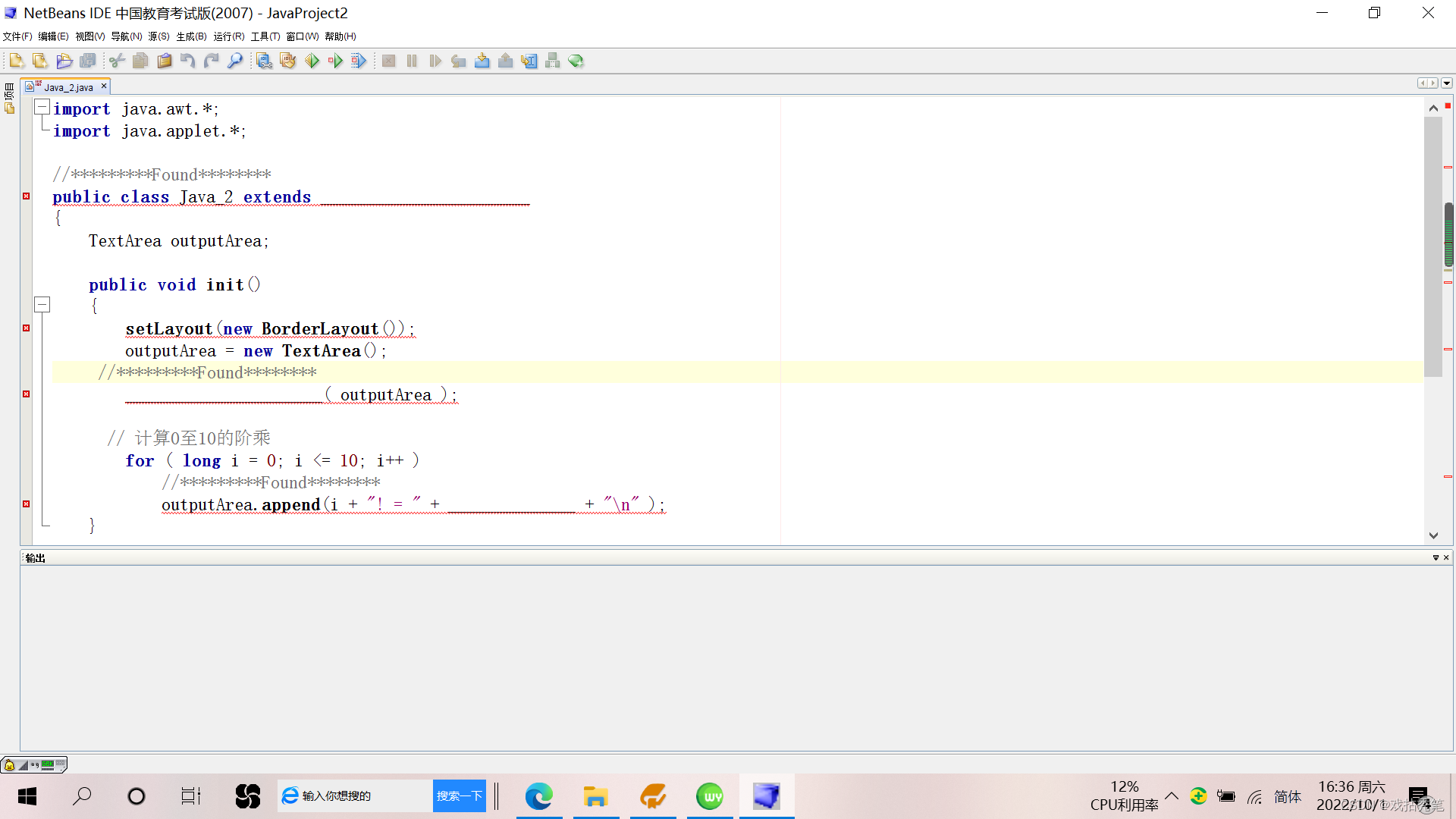Click the Build Main Project icon
This screenshot has height=819, width=1456.
(x=264, y=61)
